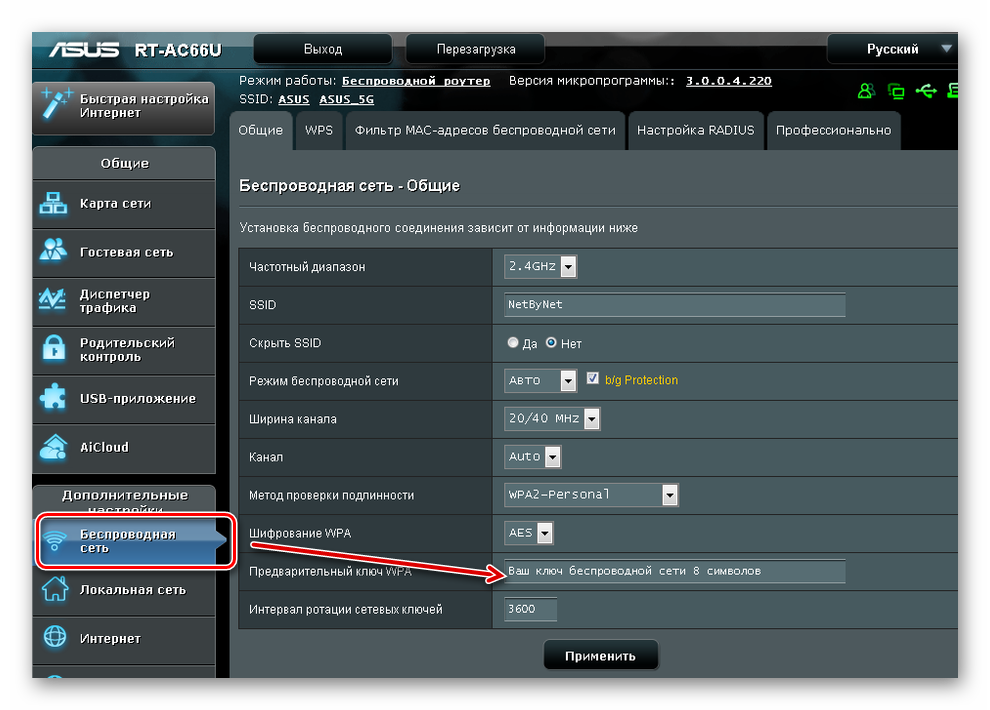Toggle the b/g Protection checkbox
The height and width of the screenshot is (710, 990).
tap(593, 380)
